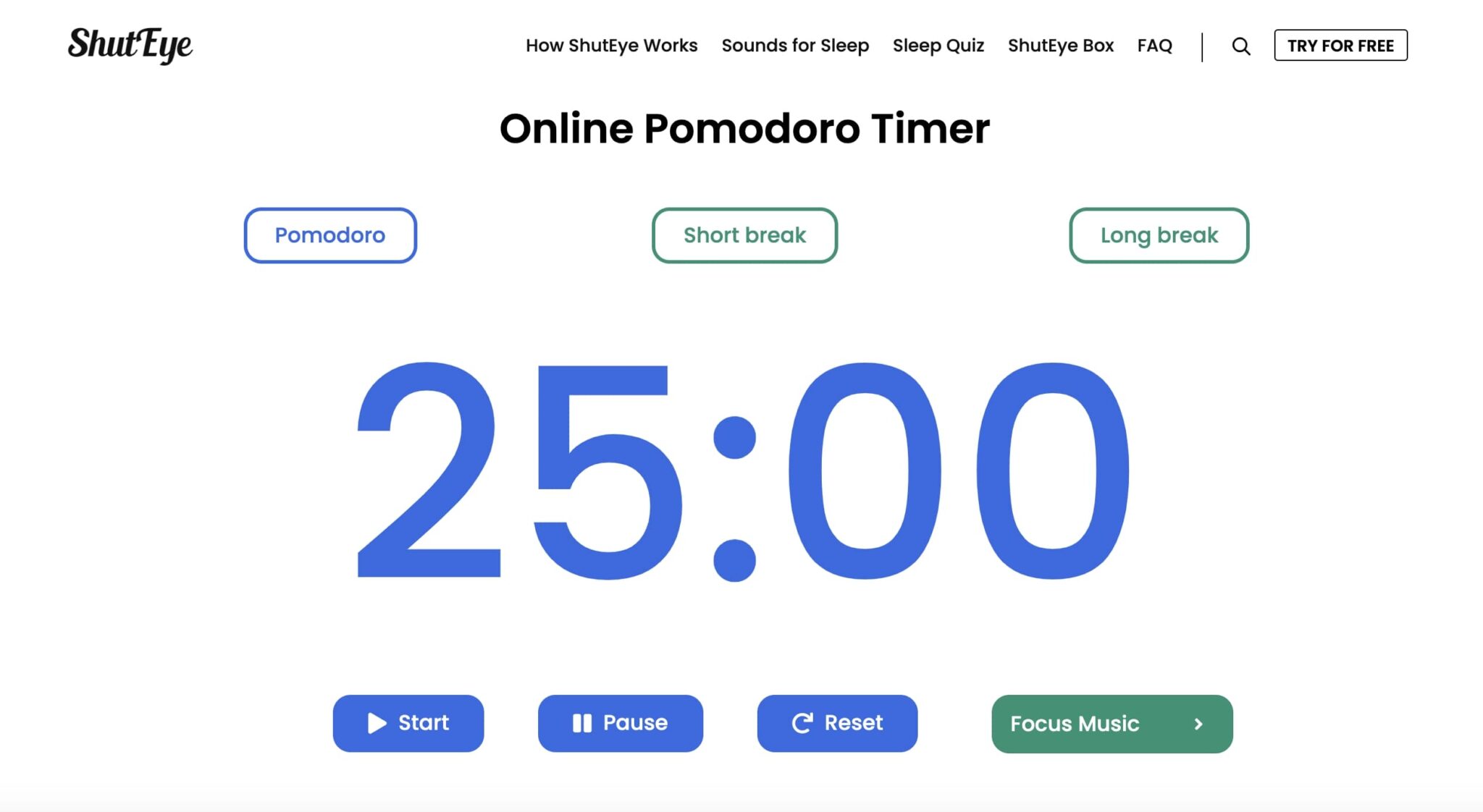The image size is (1483, 812).
Task: Click the TRY FOR FREE button
Action: pos(1340,45)
